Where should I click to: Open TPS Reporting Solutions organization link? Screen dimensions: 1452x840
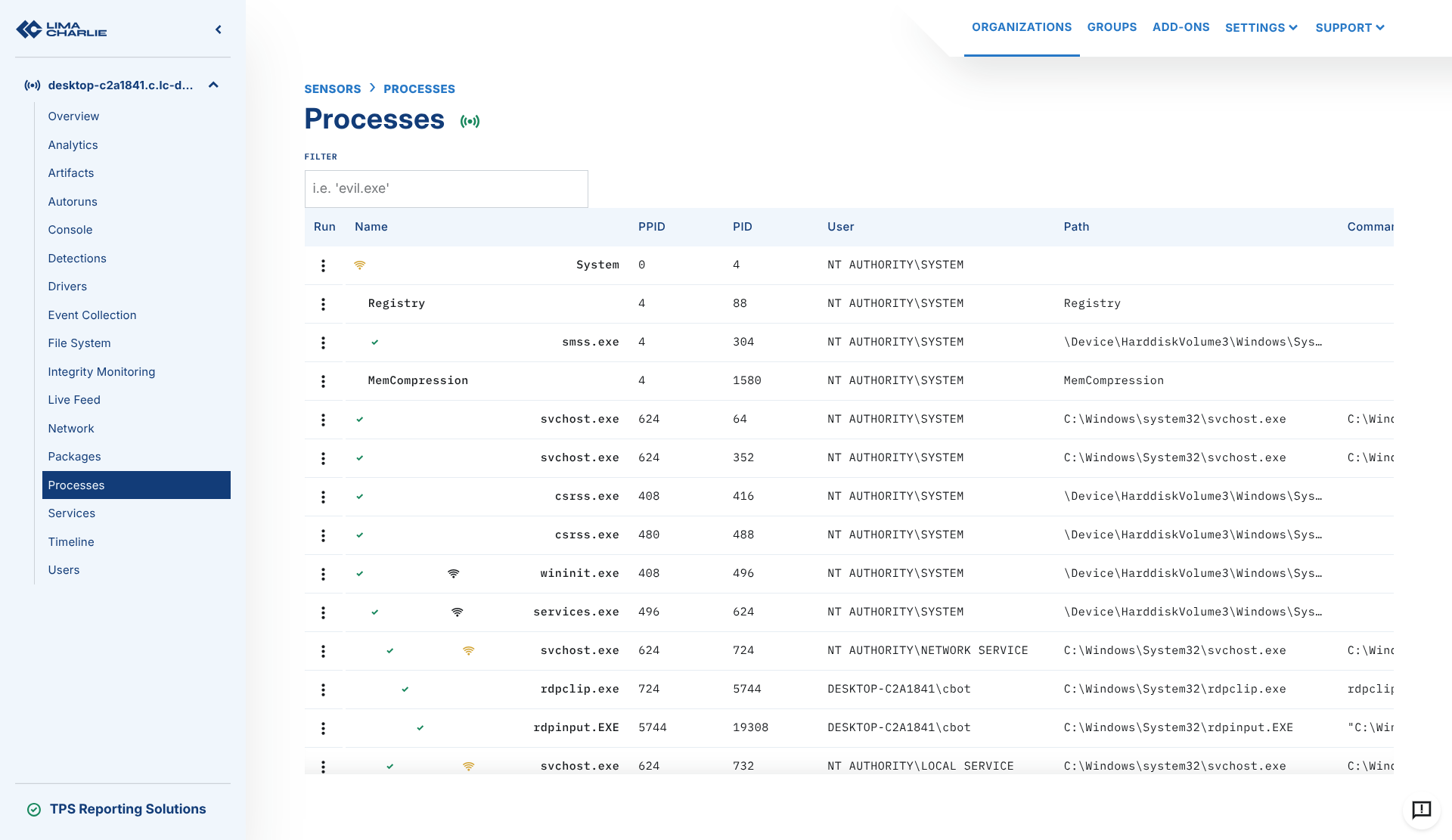pyautogui.click(x=127, y=809)
